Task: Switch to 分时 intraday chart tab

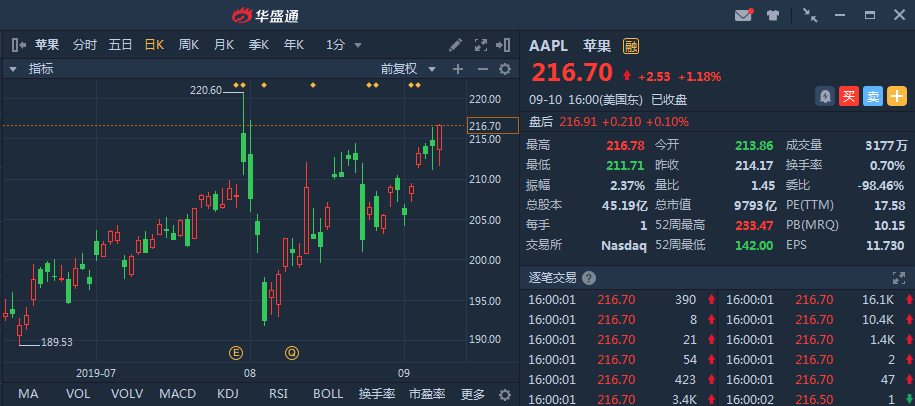Action: coord(85,45)
